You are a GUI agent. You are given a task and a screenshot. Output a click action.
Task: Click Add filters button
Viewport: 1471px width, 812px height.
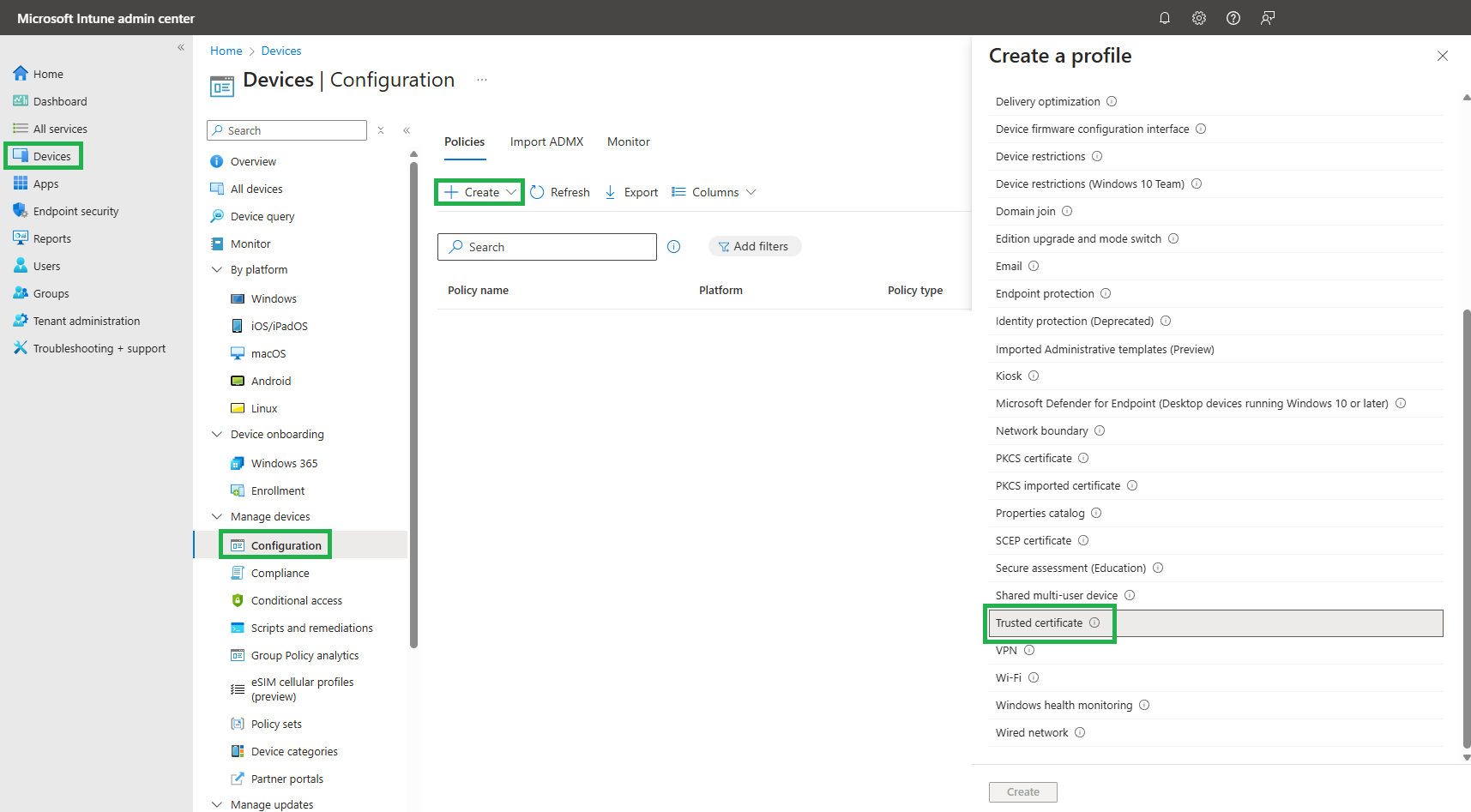754,246
